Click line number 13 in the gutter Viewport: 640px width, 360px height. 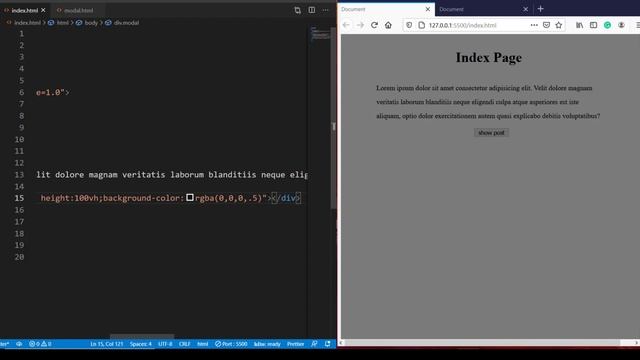(19, 175)
